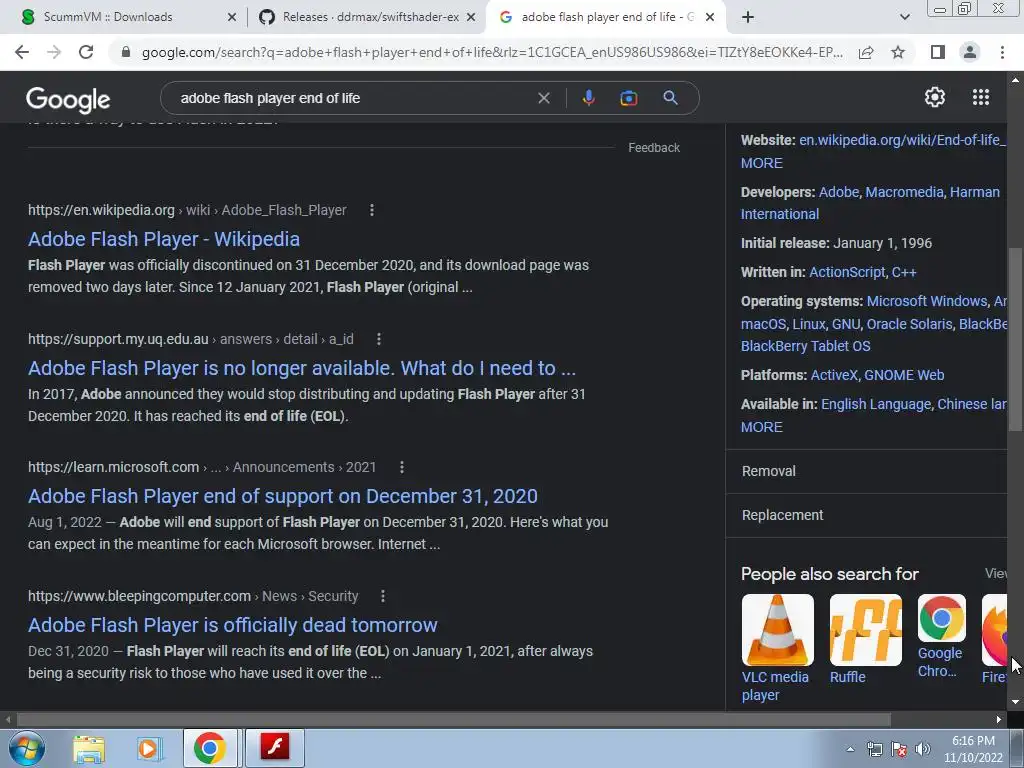Open the BlackBerry Tablet OS link
1024x768 pixels.
(805, 346)
